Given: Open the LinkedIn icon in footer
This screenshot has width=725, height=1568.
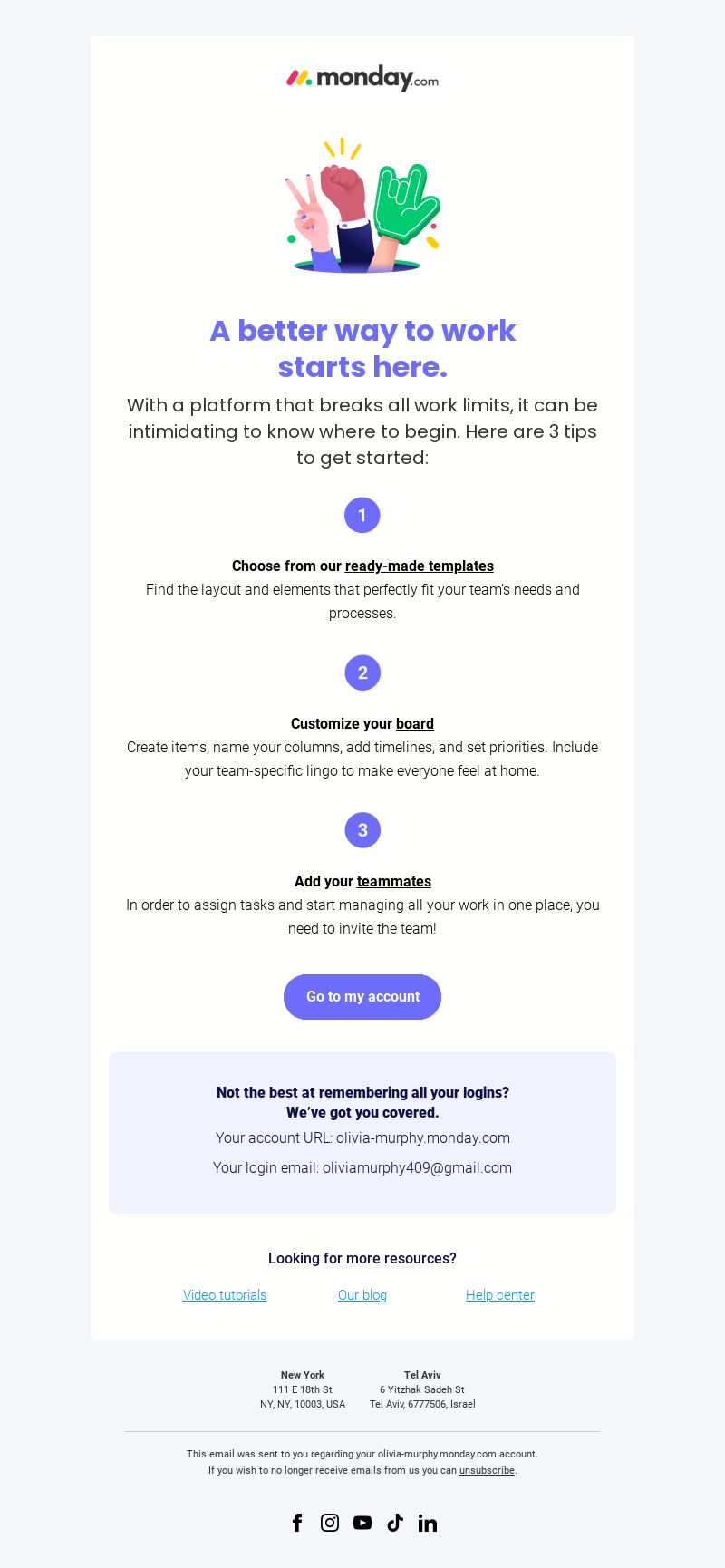Looking at the screenshot, I should click(428, 1523).
